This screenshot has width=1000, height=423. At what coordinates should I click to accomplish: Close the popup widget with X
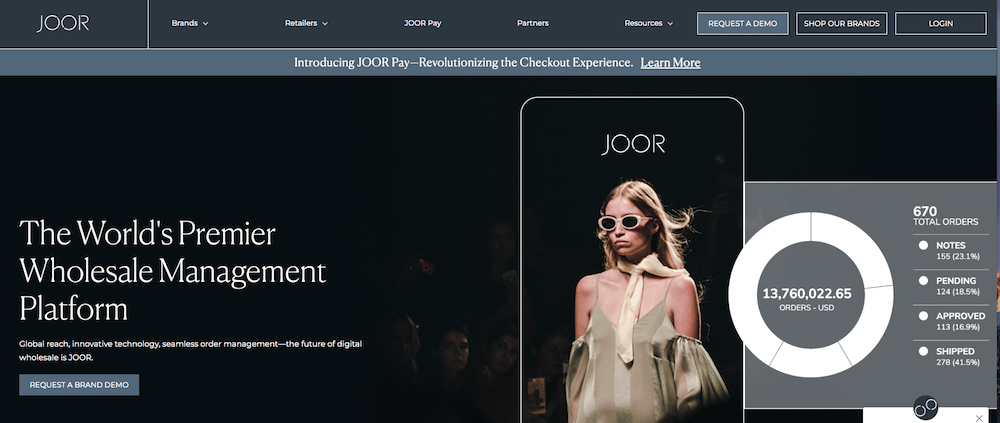980,418
